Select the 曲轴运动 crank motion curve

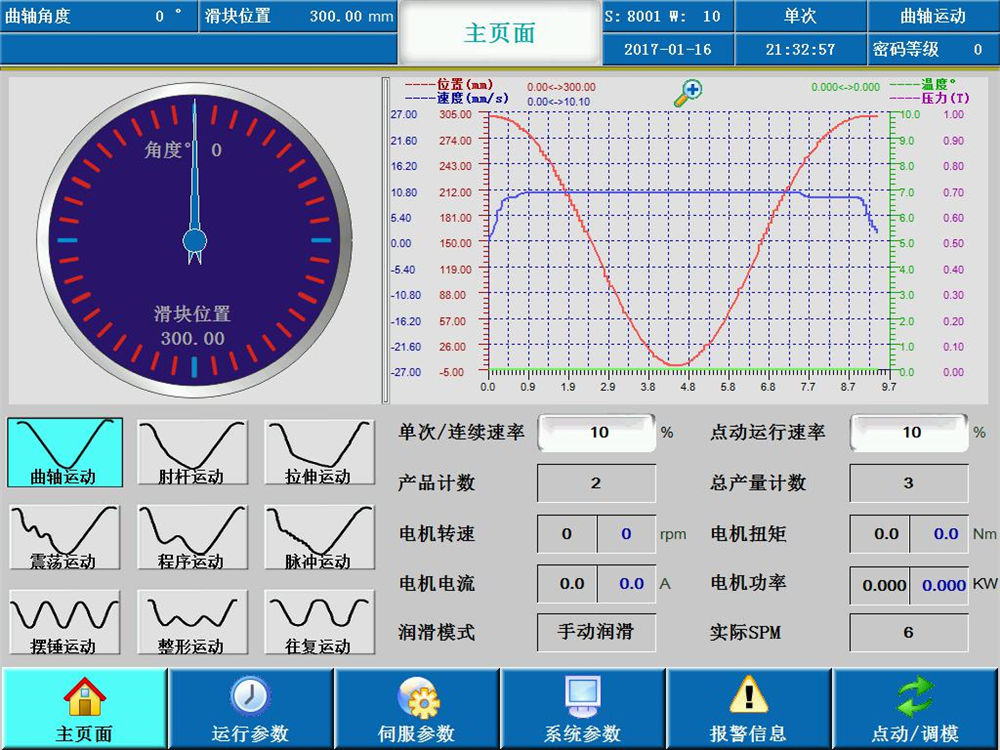[65, 452]
